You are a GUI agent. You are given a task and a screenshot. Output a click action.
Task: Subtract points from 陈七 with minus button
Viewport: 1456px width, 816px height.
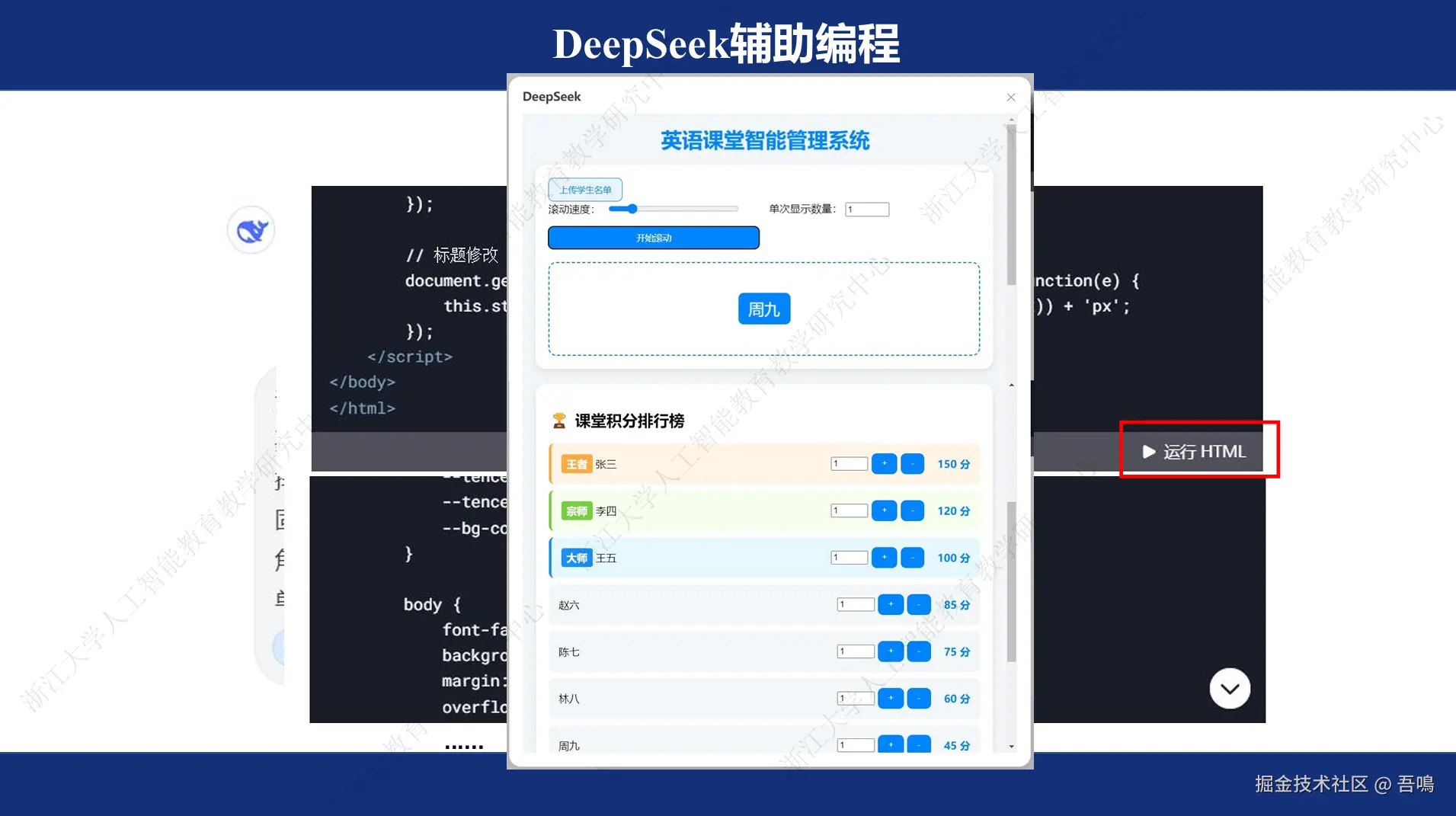[919, 651]
